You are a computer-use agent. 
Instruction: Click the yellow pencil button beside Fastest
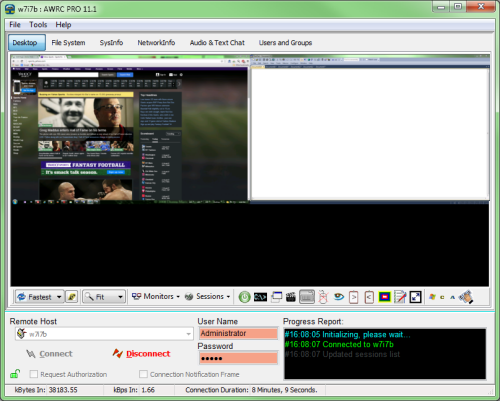tap(72, 297)
